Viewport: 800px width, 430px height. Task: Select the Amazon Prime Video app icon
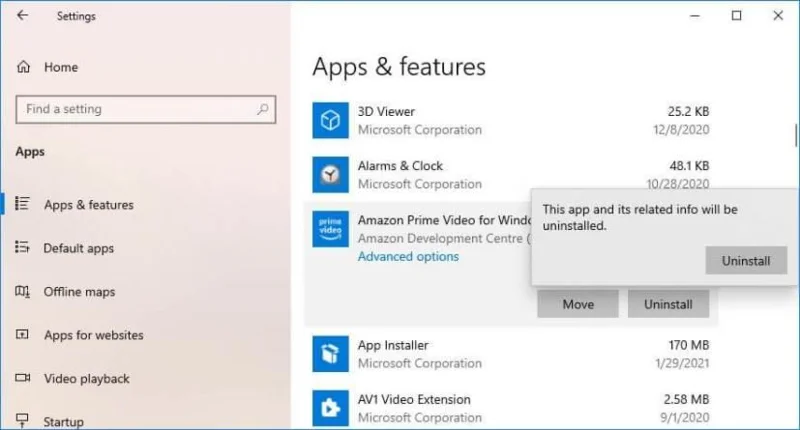tap(331, 229)
